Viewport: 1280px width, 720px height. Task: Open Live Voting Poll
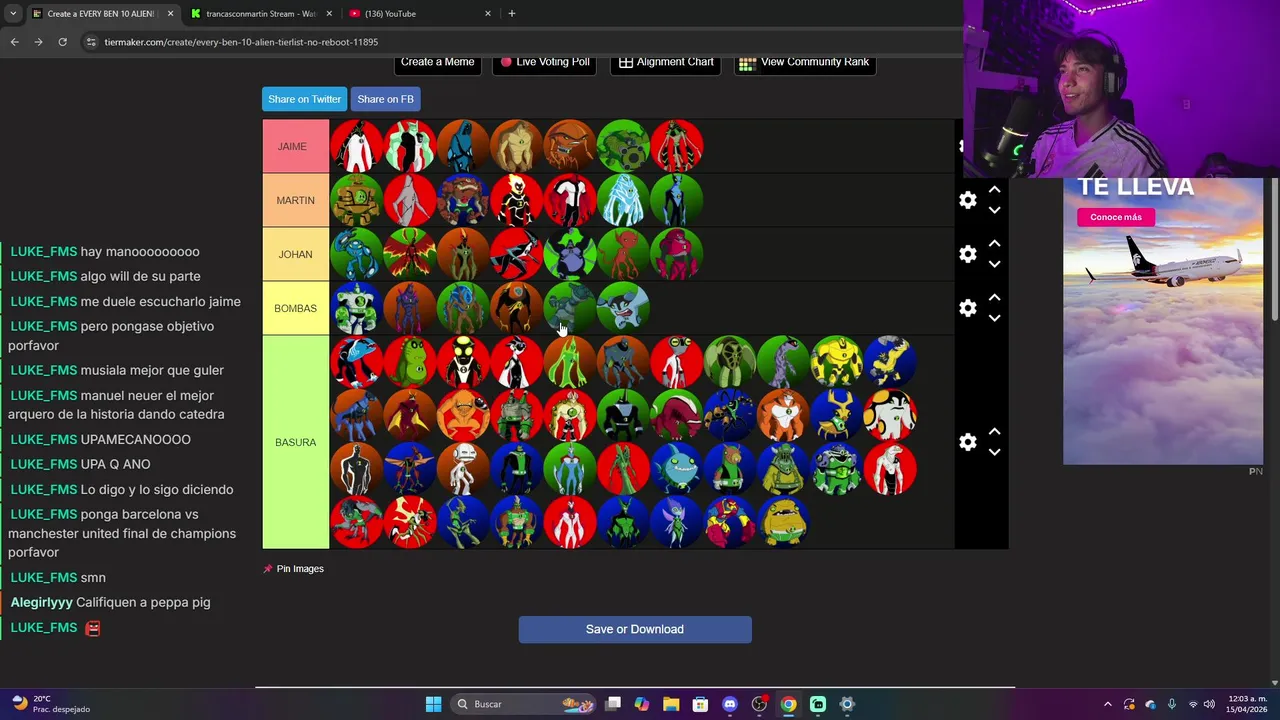[545, 62]
